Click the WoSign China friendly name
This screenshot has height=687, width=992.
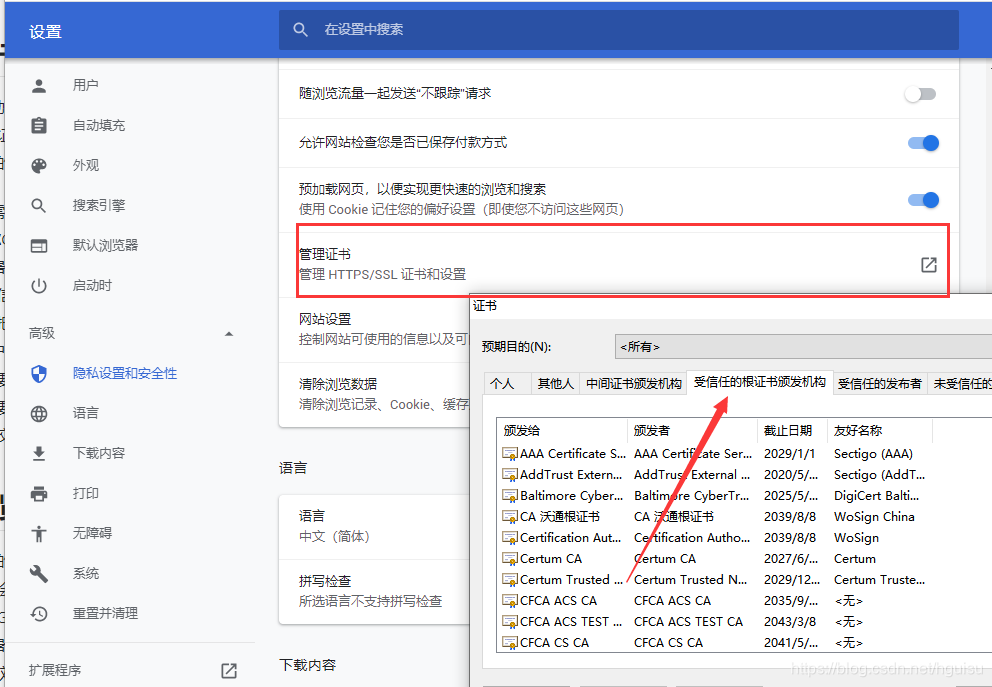coord(874,516)
